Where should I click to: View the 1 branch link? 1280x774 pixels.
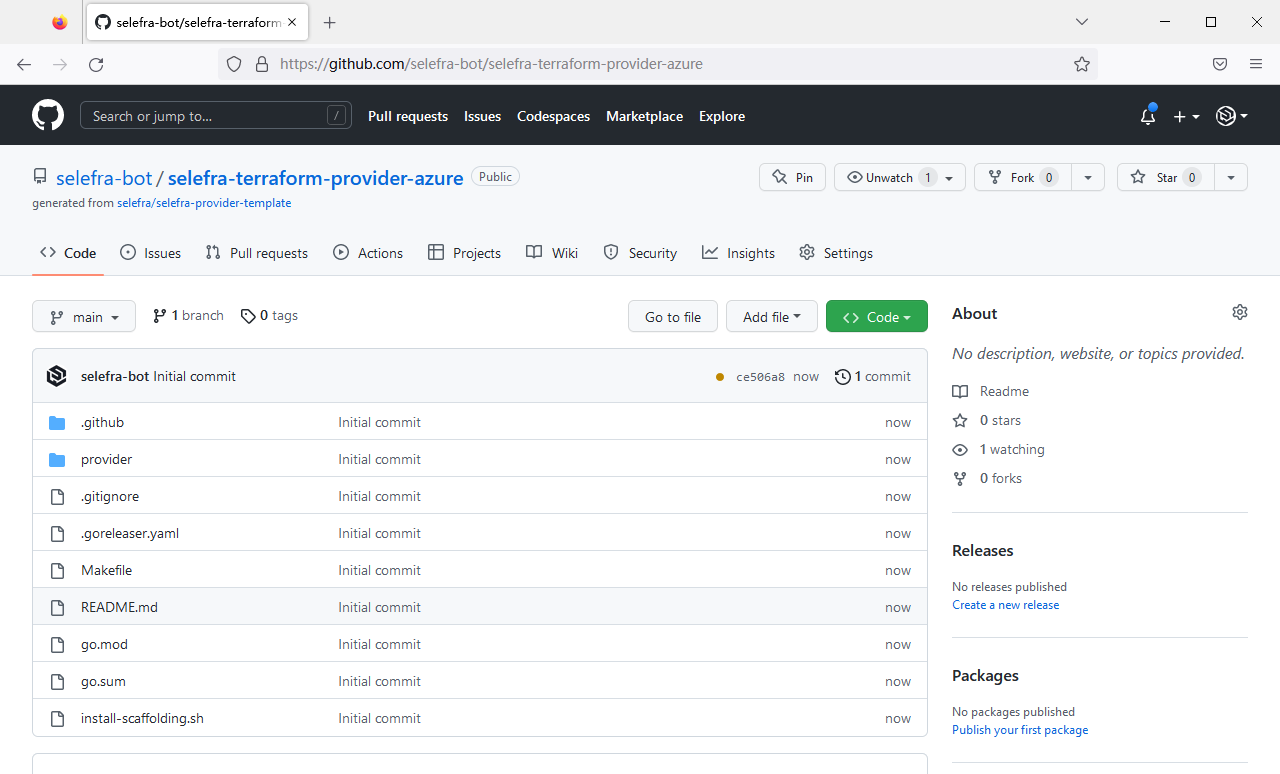tap(188, 315)
